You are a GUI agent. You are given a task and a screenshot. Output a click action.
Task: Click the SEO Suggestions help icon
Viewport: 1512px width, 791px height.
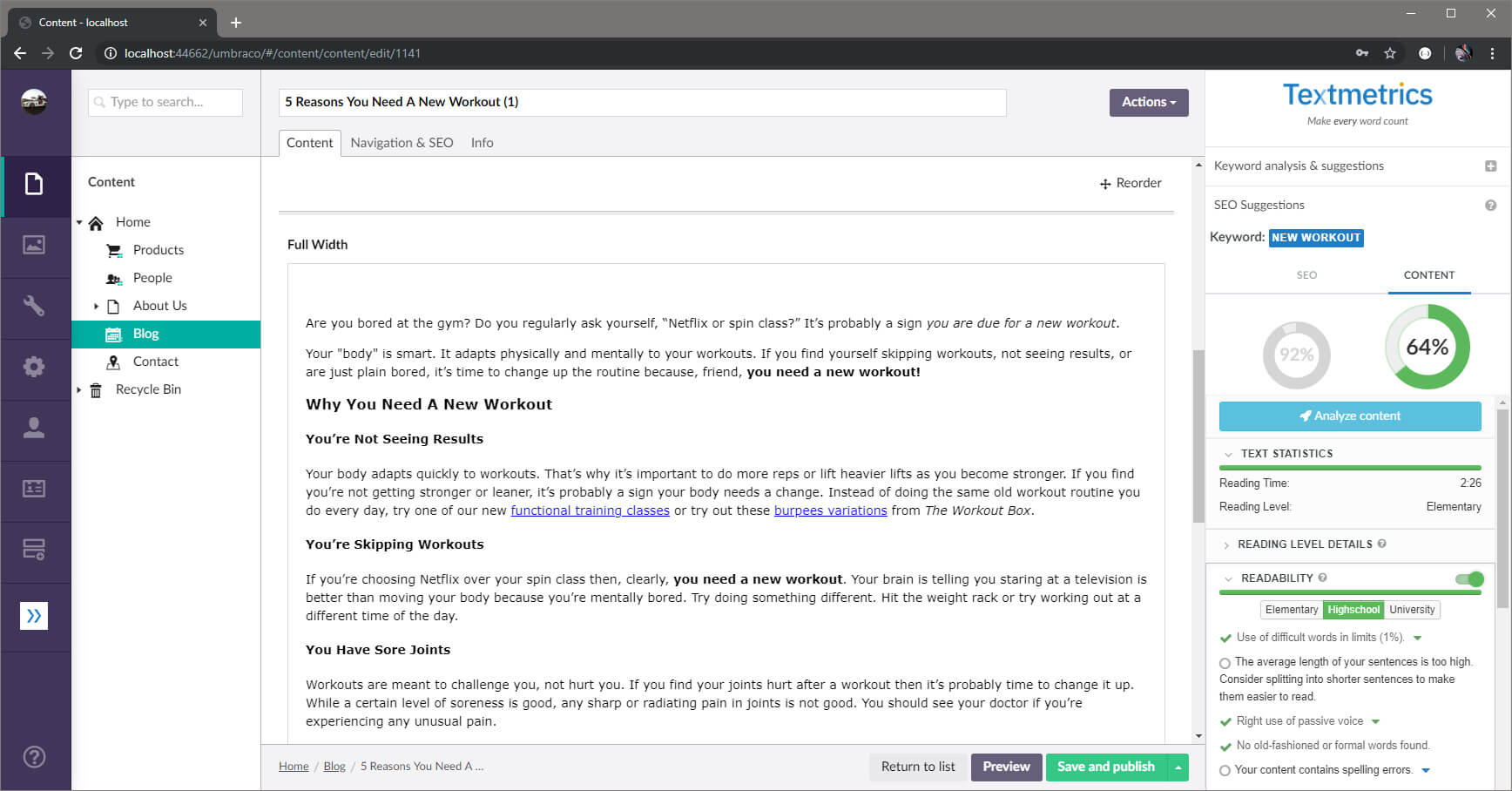(x=1490, y=206)
